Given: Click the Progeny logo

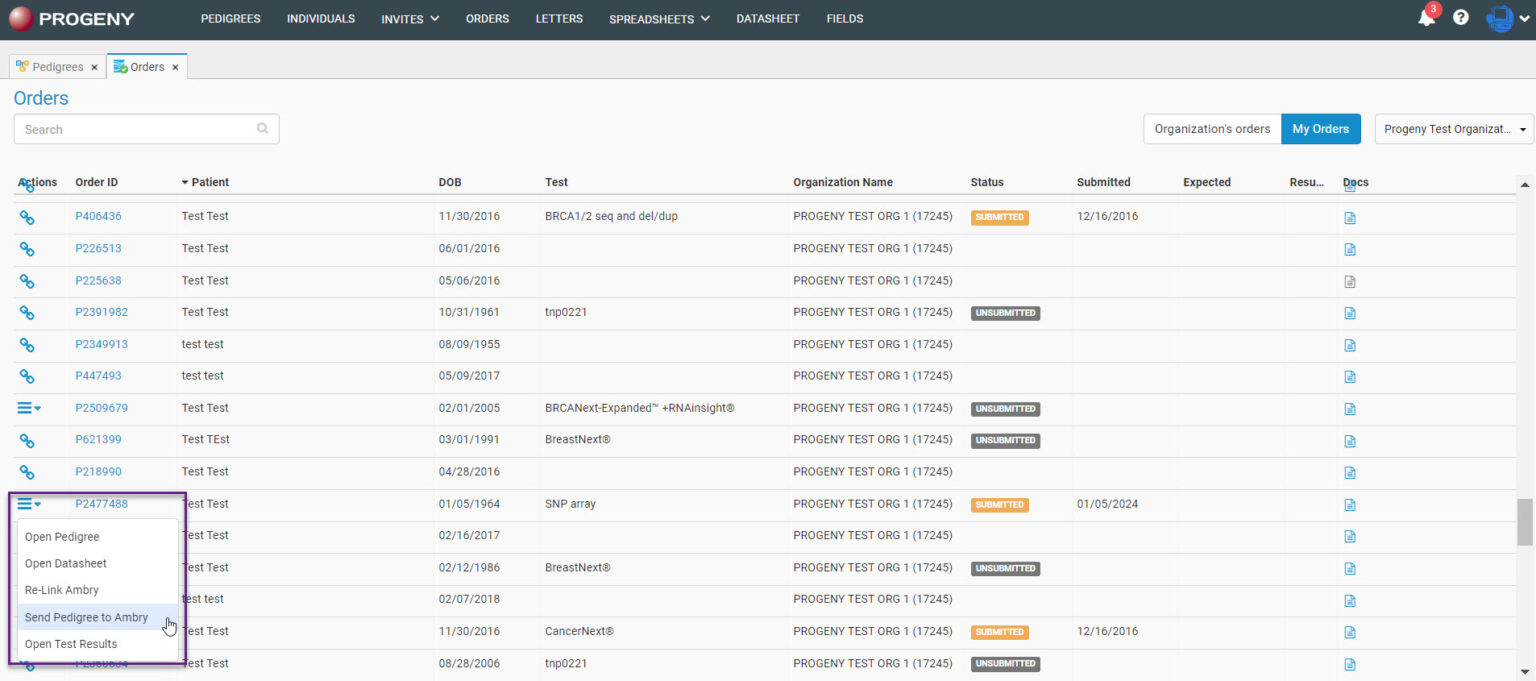Looking at the screenshot, I should click(71, 19).
